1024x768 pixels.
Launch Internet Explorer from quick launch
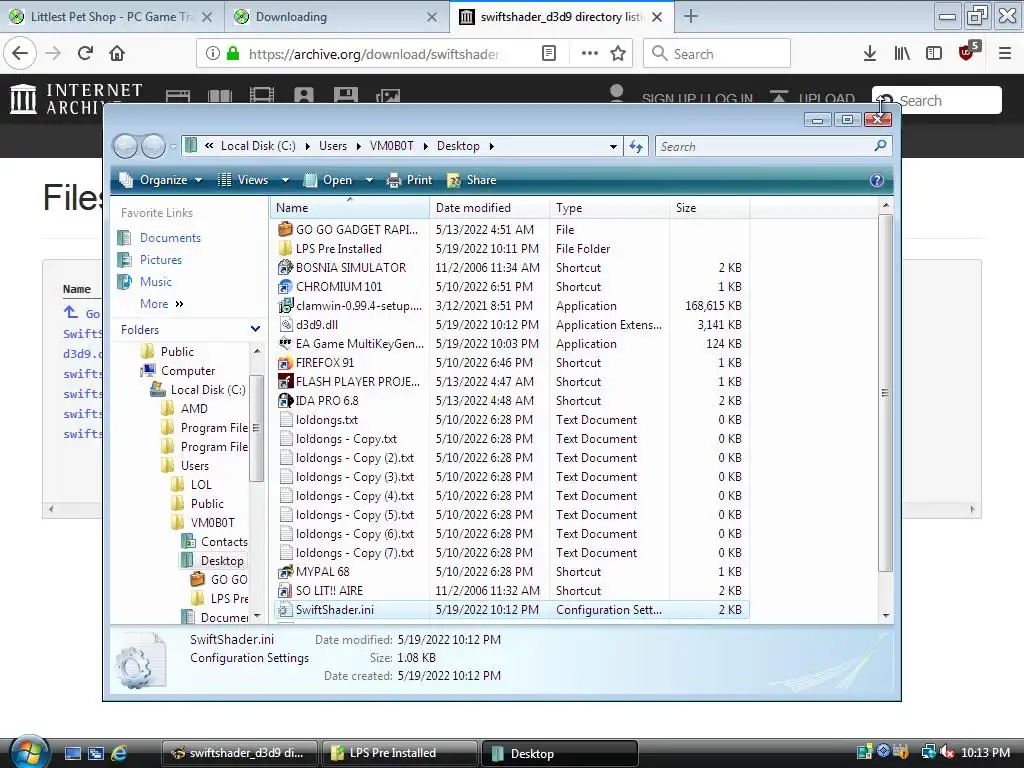119,754
